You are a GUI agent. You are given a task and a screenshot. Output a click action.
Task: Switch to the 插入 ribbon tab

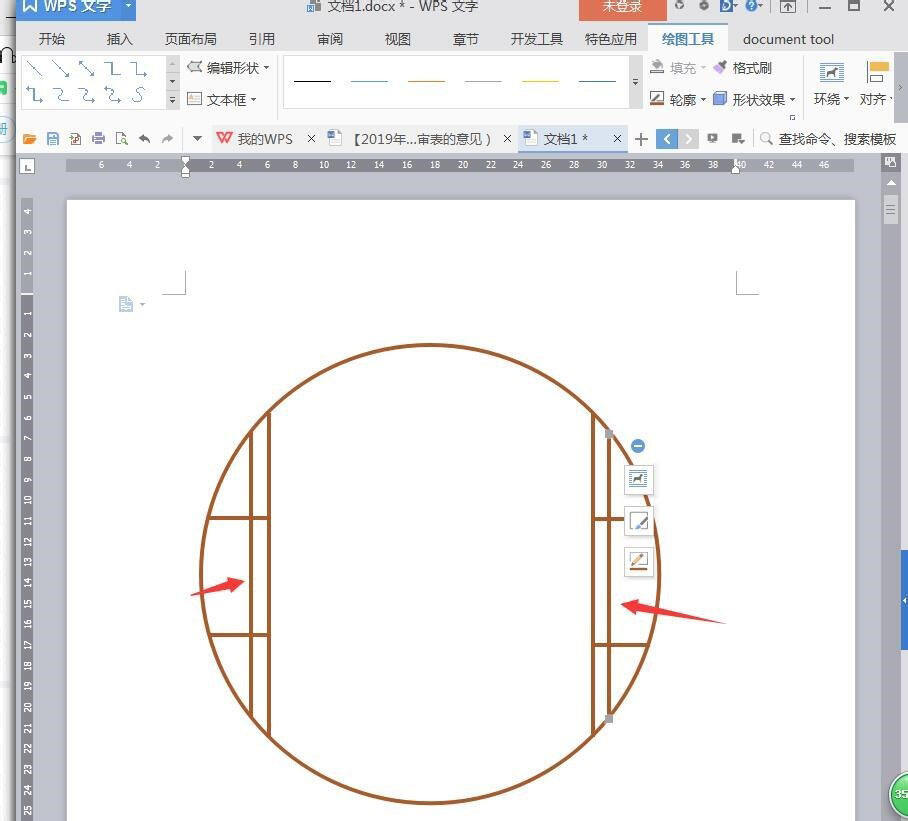(x=119, y=39)
